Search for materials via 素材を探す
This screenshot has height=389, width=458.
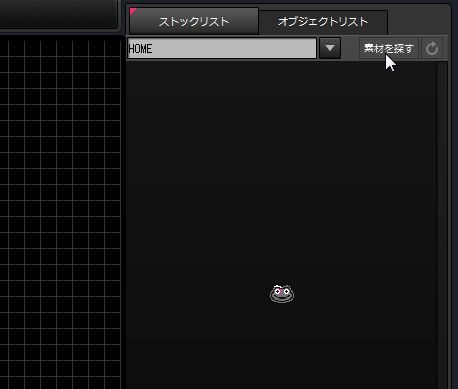click(x=389, y=49)
